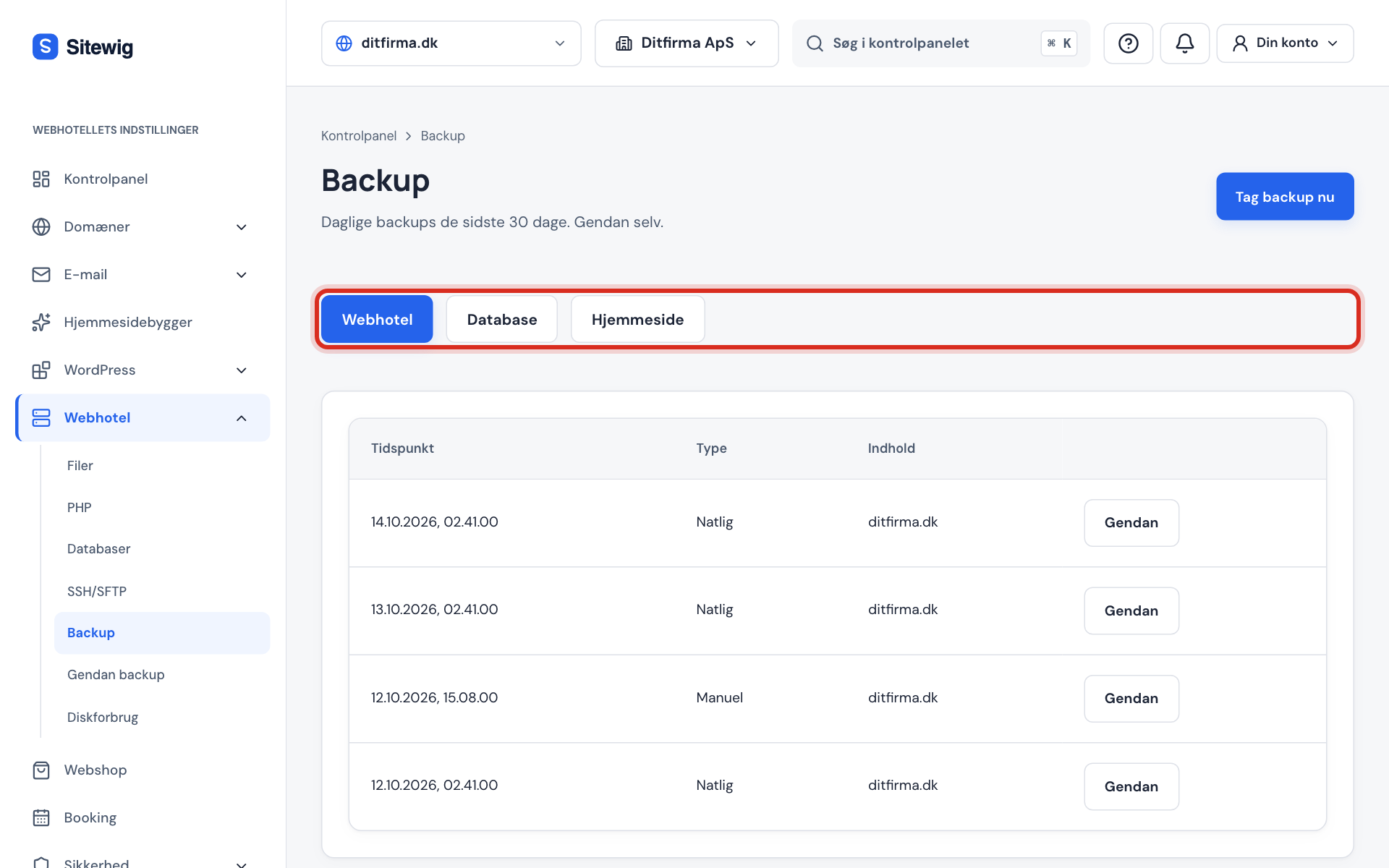Switch to the Database backup tab
This screenshot has width=1389, height=868.
[x=502, y=319]
